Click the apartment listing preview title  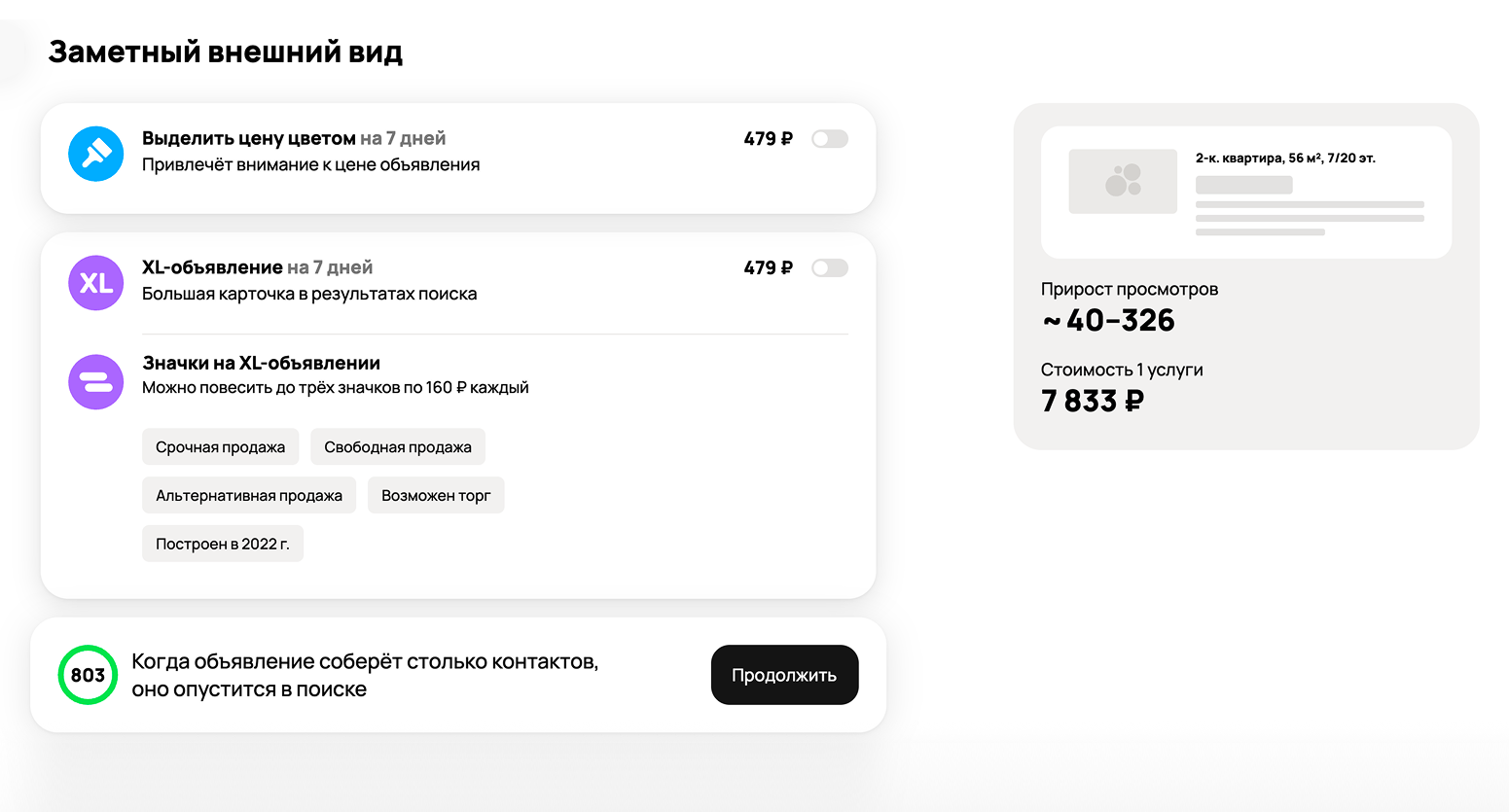click(1285, 158)
